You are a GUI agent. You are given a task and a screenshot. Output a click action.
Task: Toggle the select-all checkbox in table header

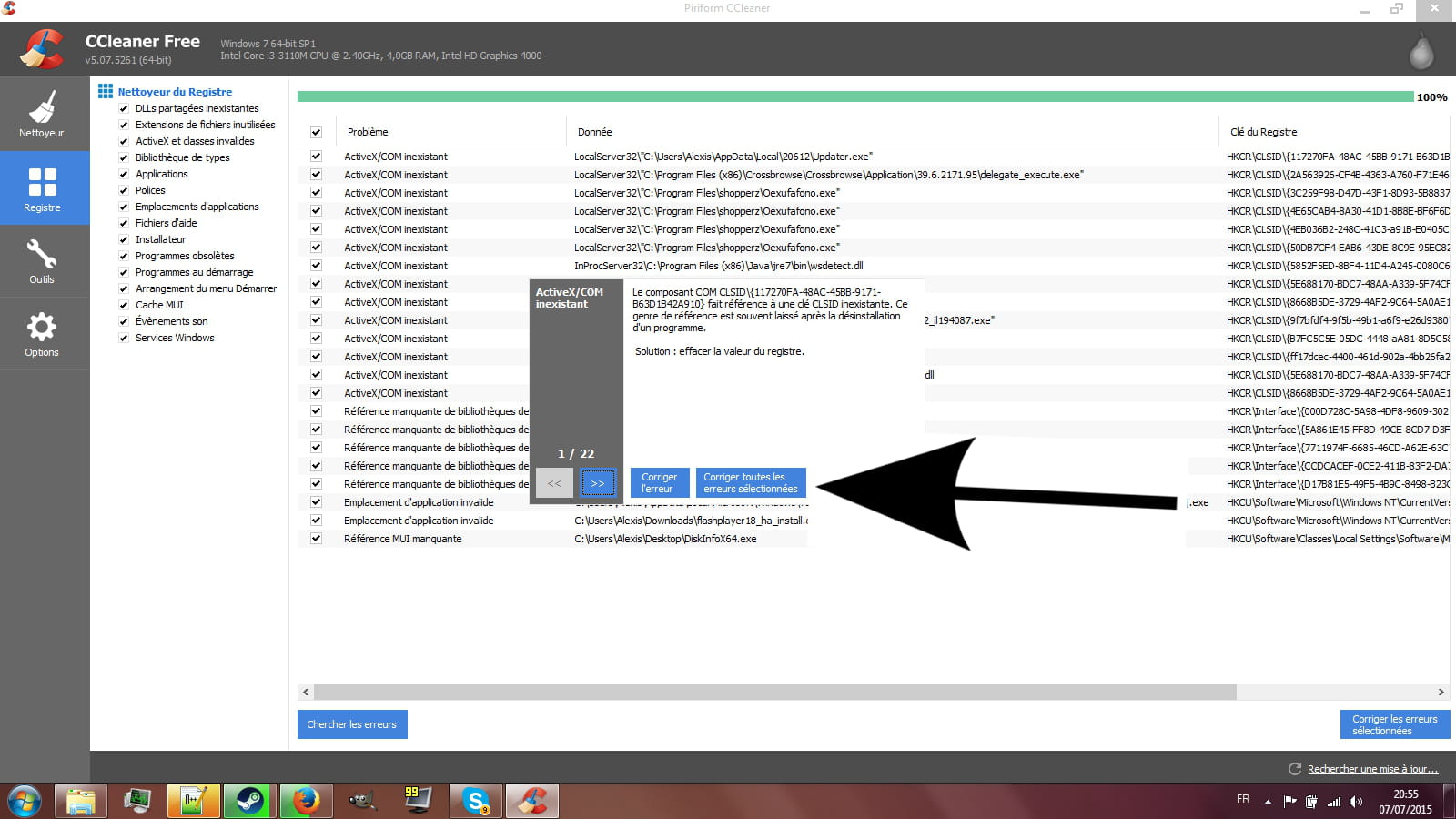(x=316, y=133)
